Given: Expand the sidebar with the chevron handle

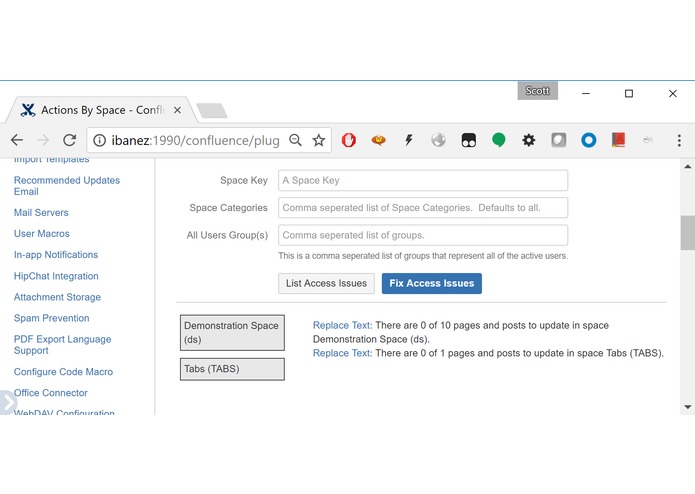Looking at the screenshot, I should click(8, 402).
